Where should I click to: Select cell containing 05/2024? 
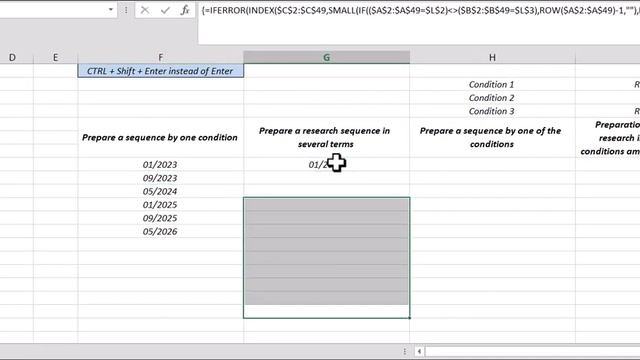click(160, 191)
